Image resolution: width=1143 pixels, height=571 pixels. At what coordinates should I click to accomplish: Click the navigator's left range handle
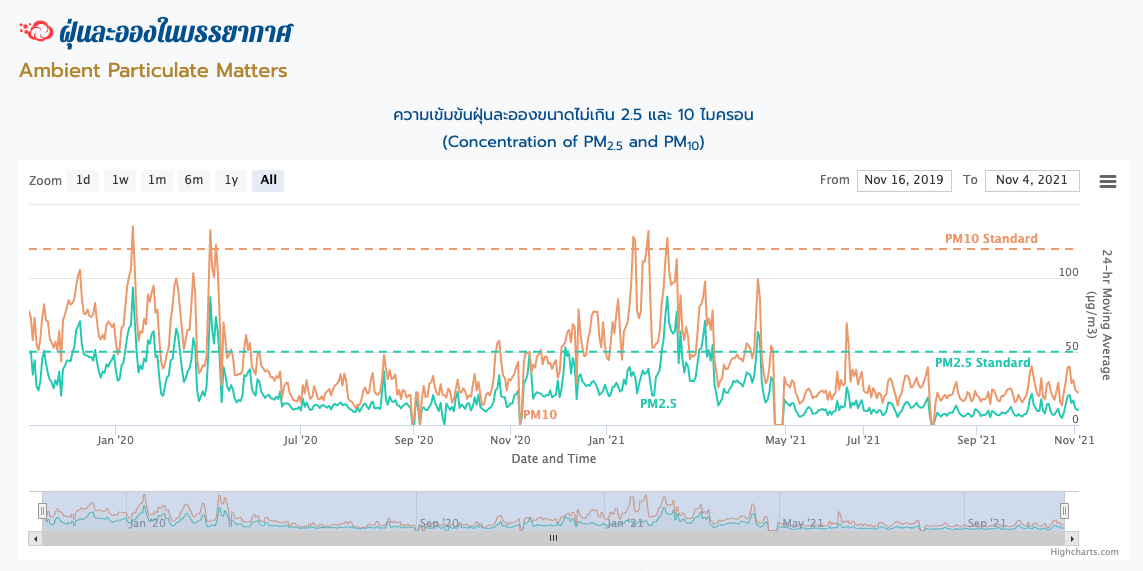click(x=42, y=511)
